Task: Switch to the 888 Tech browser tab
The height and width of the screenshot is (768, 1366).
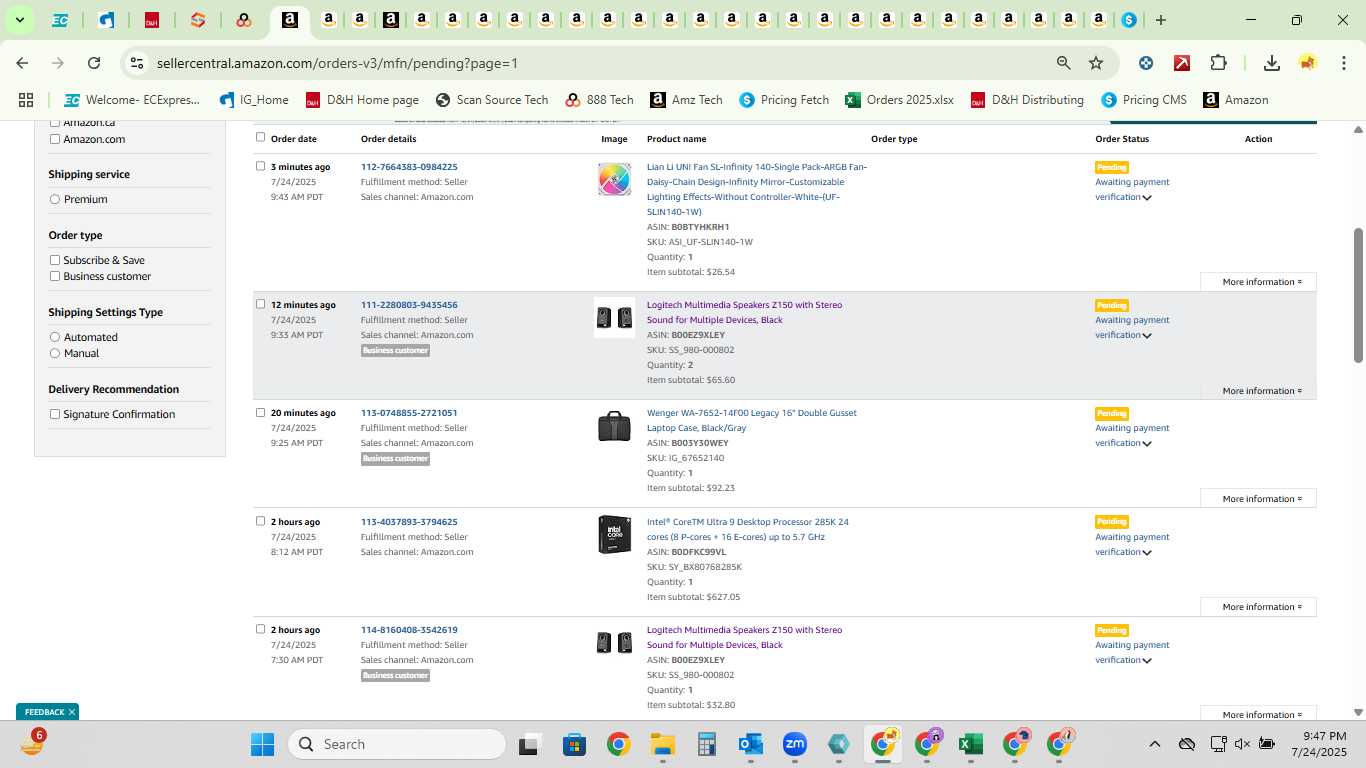Action: coord(243,20)
